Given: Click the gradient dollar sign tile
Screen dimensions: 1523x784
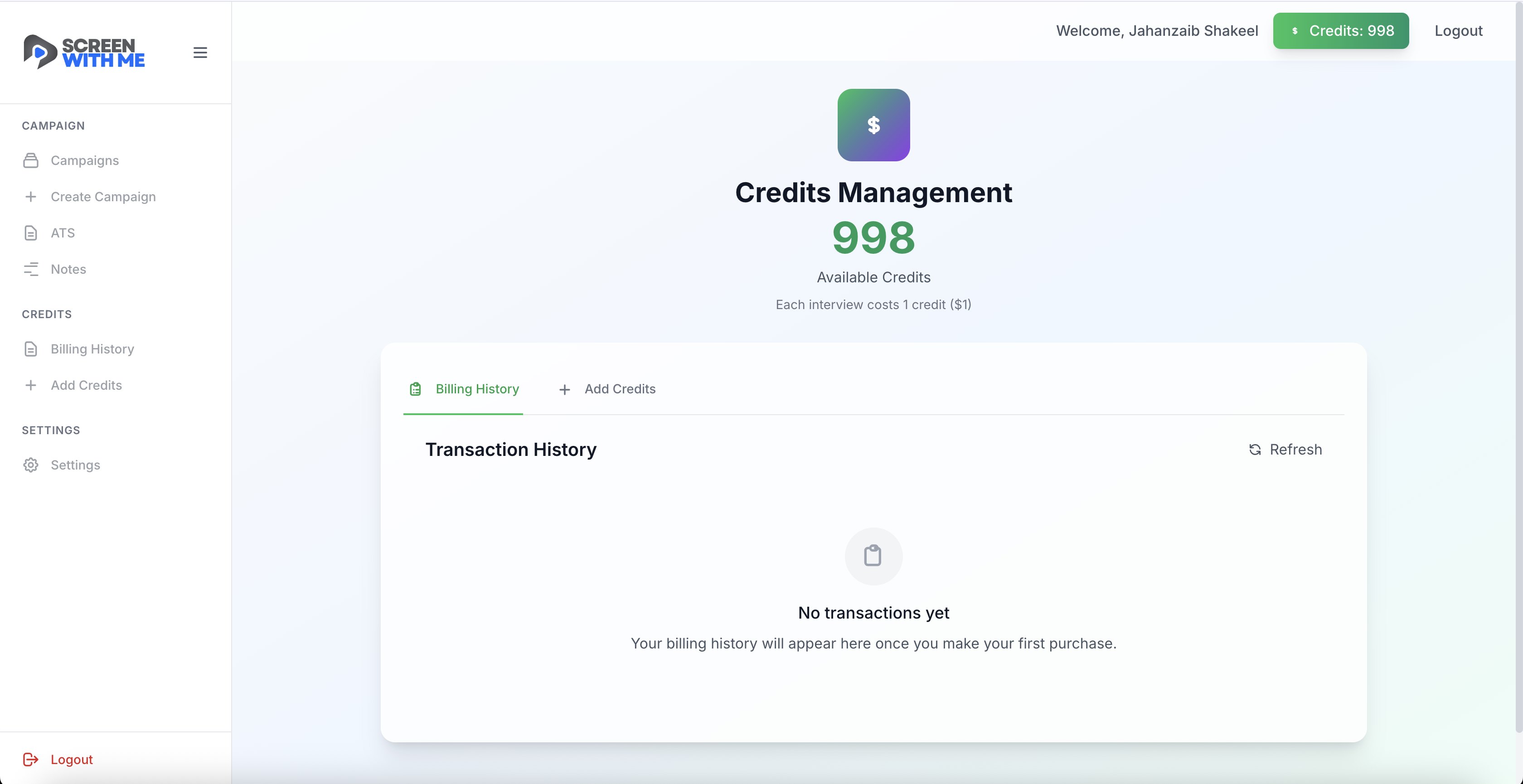Looking at the screenshot, I should click(x=873, y=125).
